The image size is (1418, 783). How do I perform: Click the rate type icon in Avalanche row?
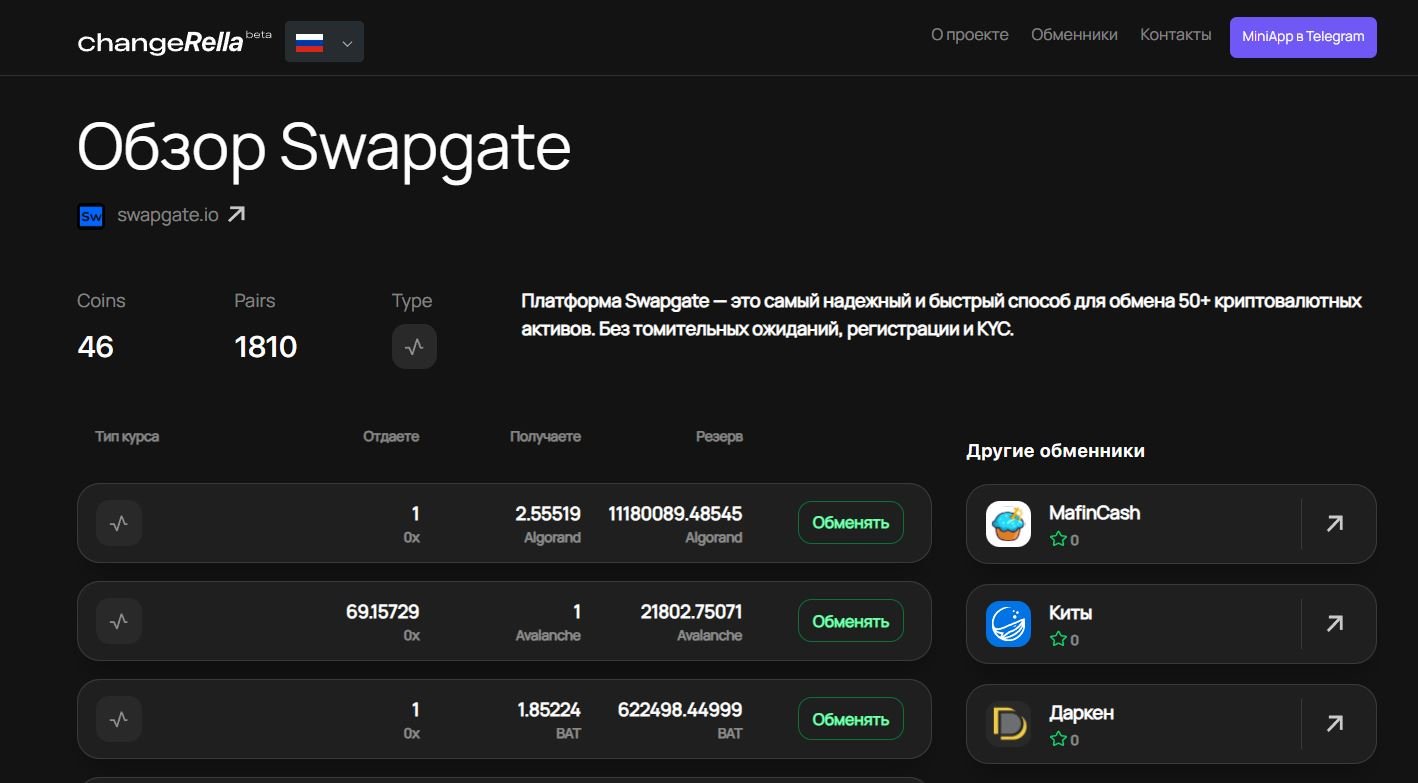tap(119, 621)
